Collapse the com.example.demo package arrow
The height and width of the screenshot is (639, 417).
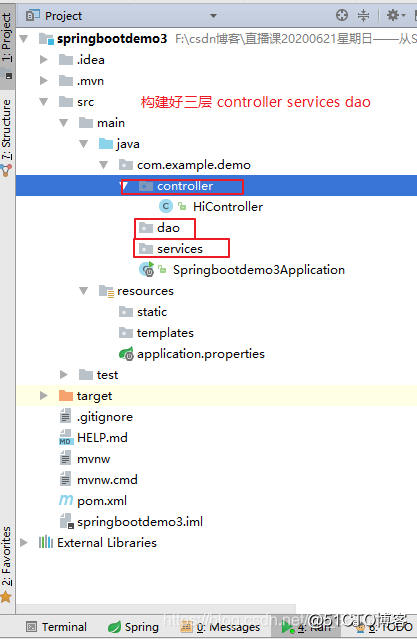tap(104, 165)
